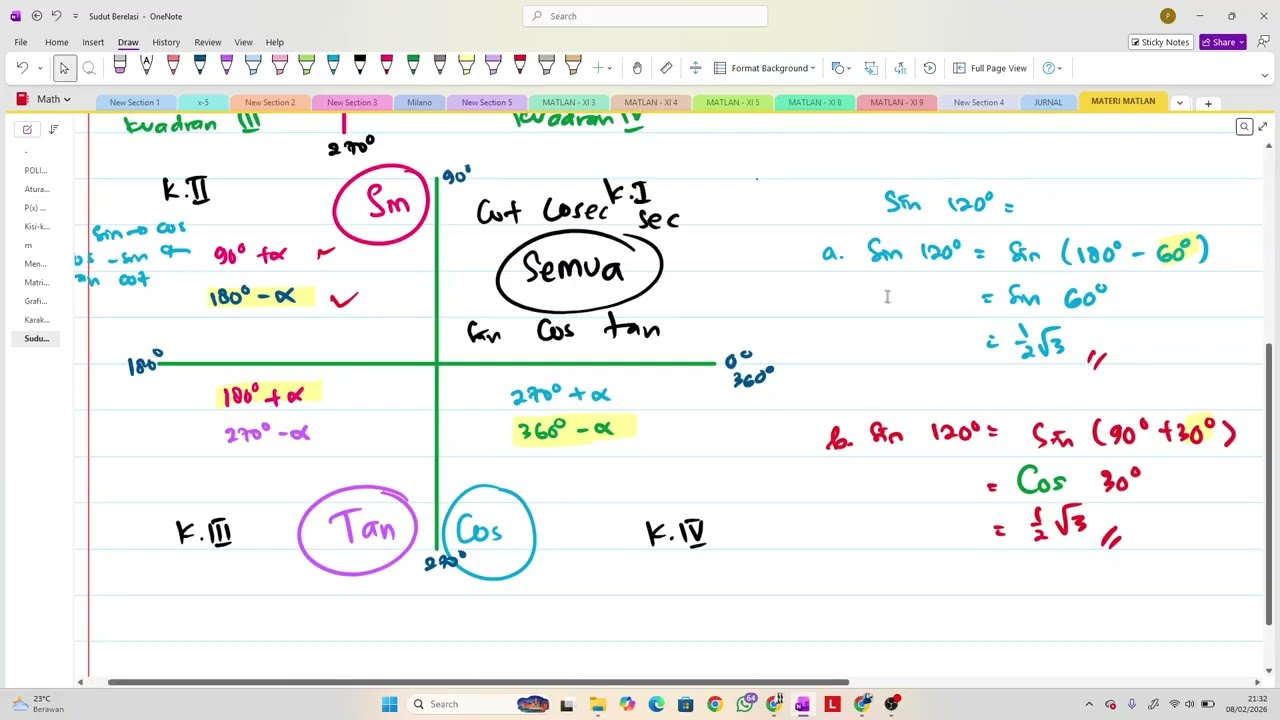Click the Ink to Math icon
Viewport: 1280px width, 720px height.
(x=900, y=68)
